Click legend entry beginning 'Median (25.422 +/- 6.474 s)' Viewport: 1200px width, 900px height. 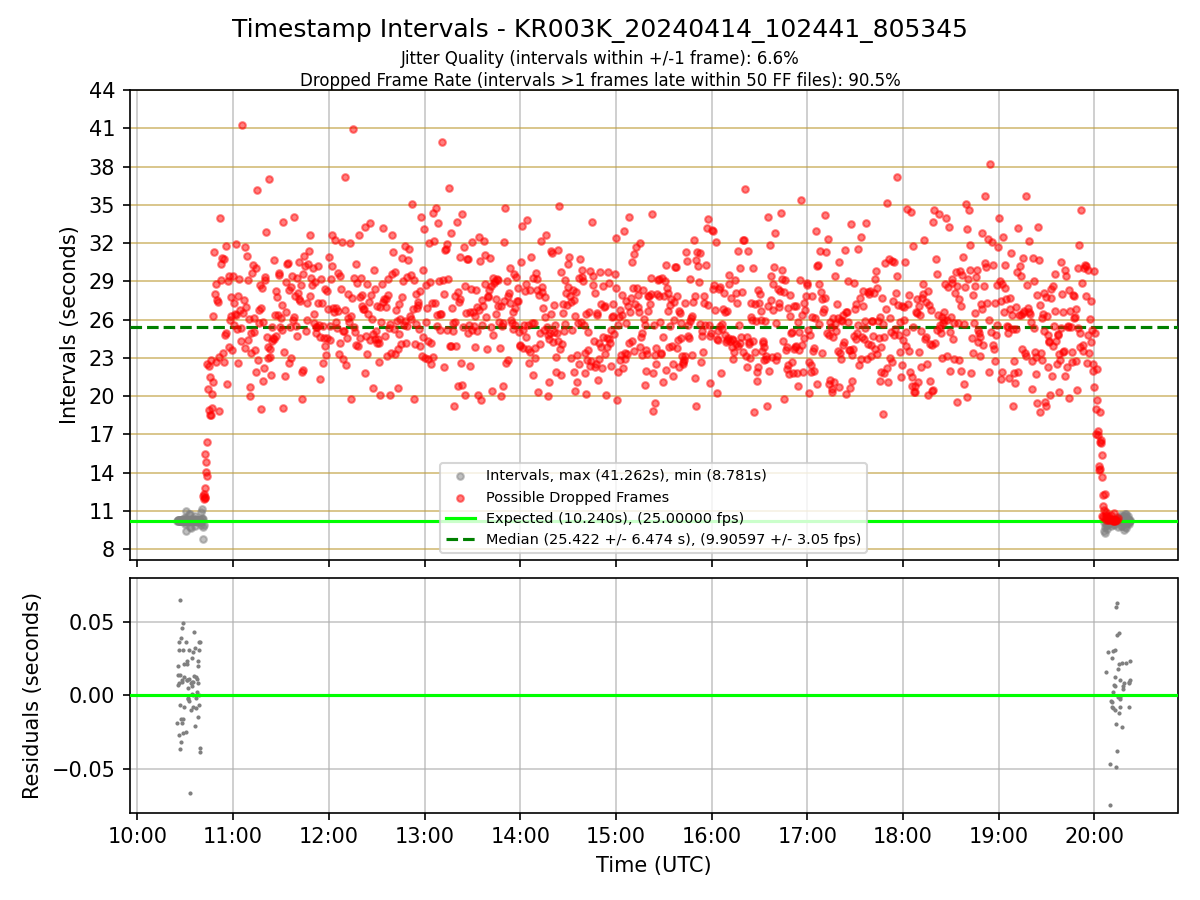click(673, 539)
